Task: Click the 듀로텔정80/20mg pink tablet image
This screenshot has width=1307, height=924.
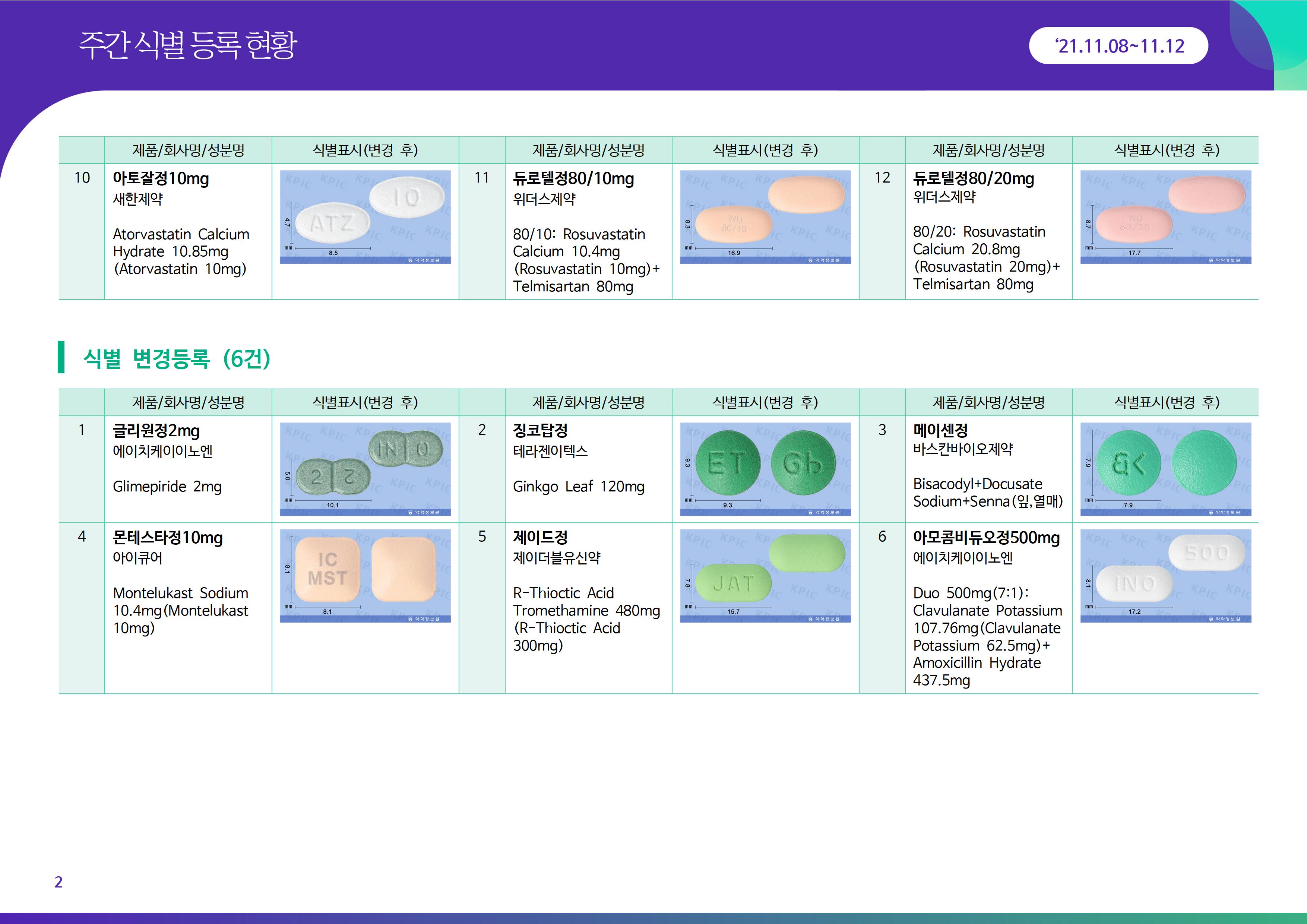Action: click(x=1165, y=217)
